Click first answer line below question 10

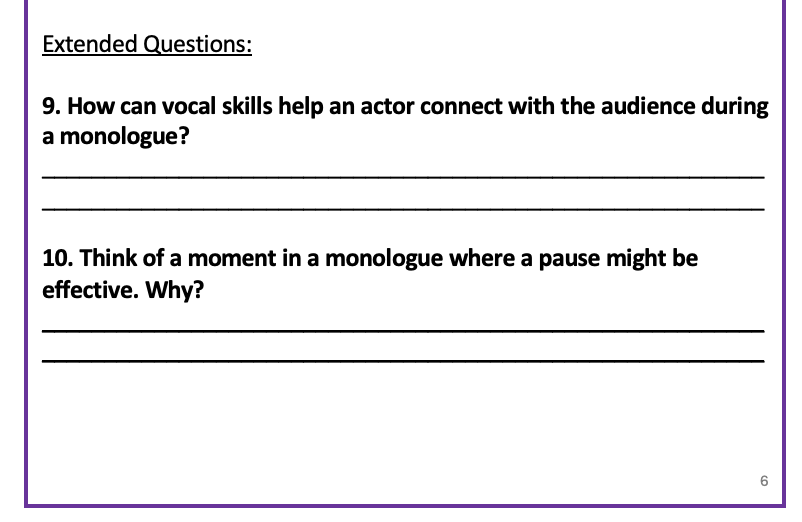click(x=403, y=331)
